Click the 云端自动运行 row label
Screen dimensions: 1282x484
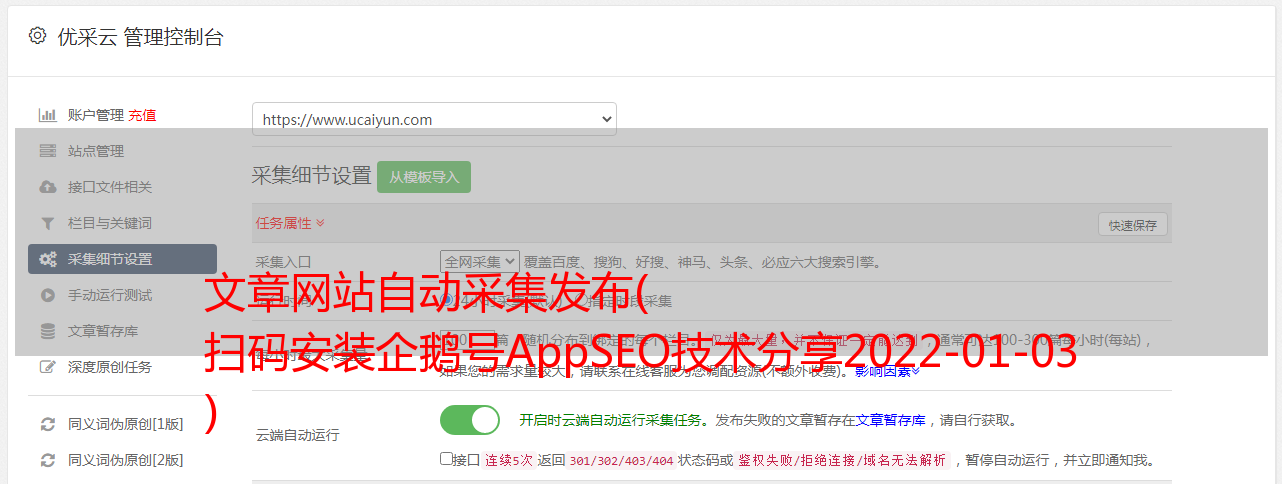[297, 435]
